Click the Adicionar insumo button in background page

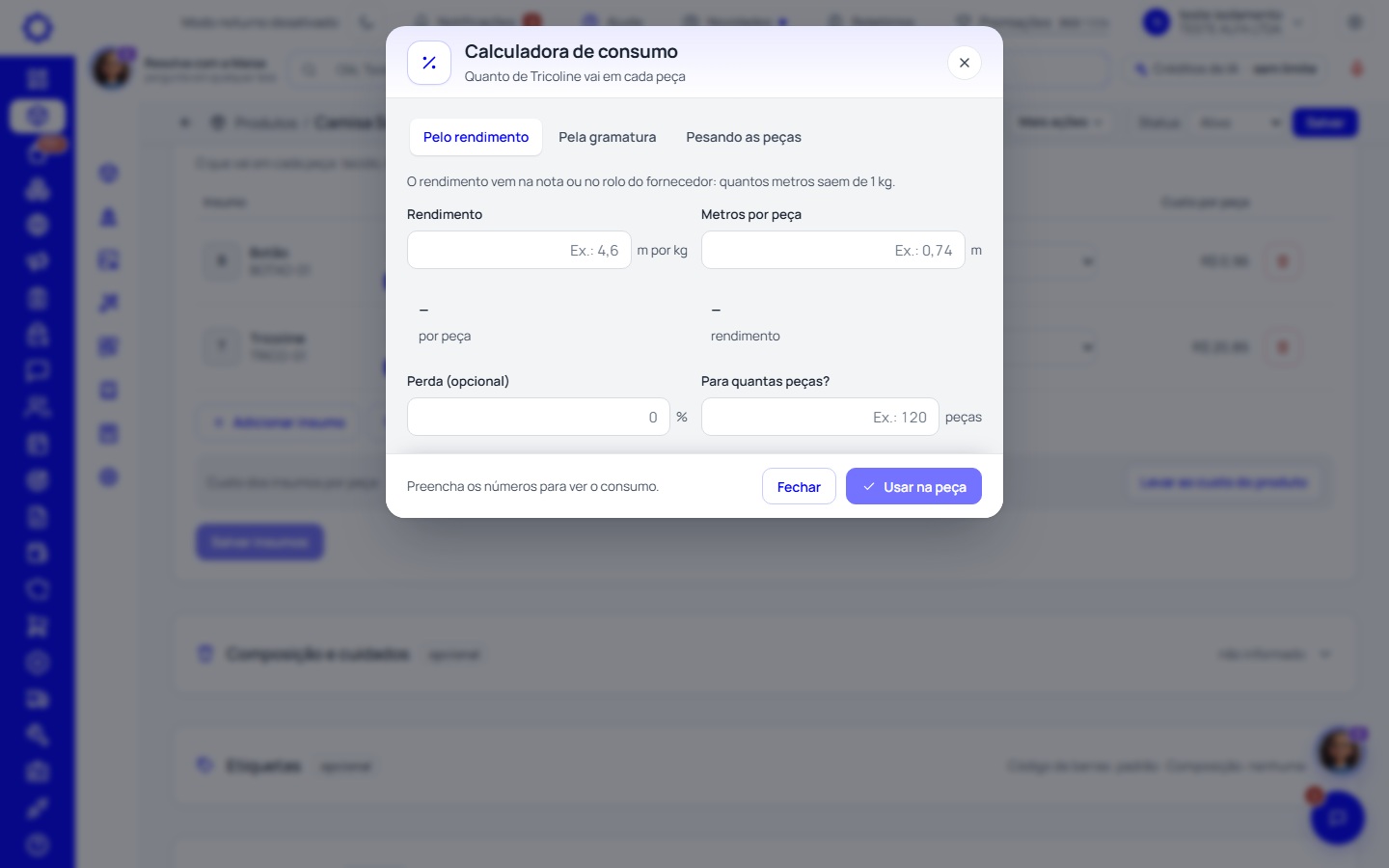(x=280, y=422)
